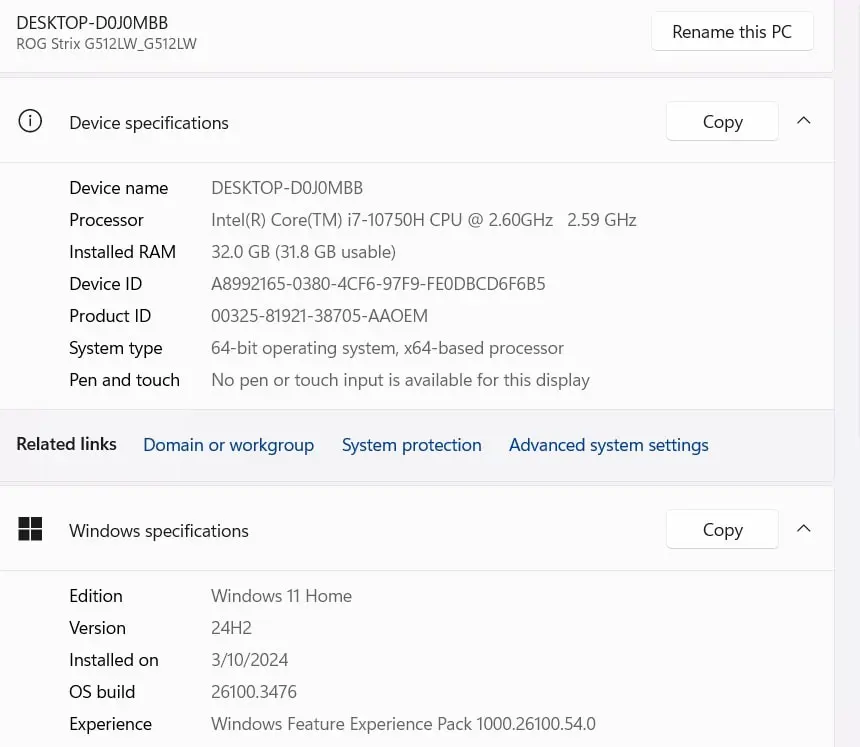Screen dimensions: 860x747
Task: Open Domain or workgroup link
Action: (x=229, y=445)
